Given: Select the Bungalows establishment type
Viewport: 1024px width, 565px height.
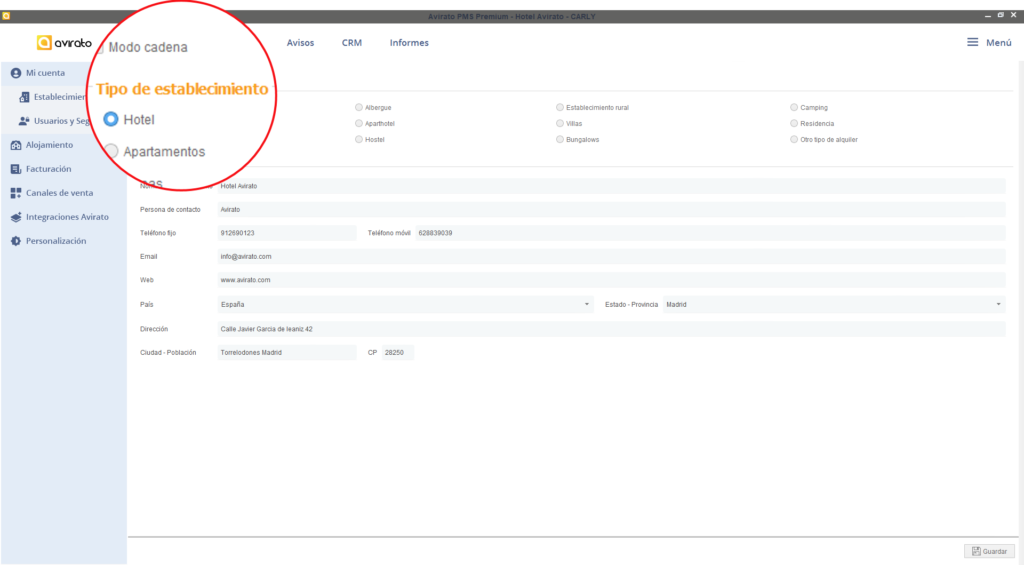Looking at the screenshot, I should pyautogui.click(x=560, y=139).
